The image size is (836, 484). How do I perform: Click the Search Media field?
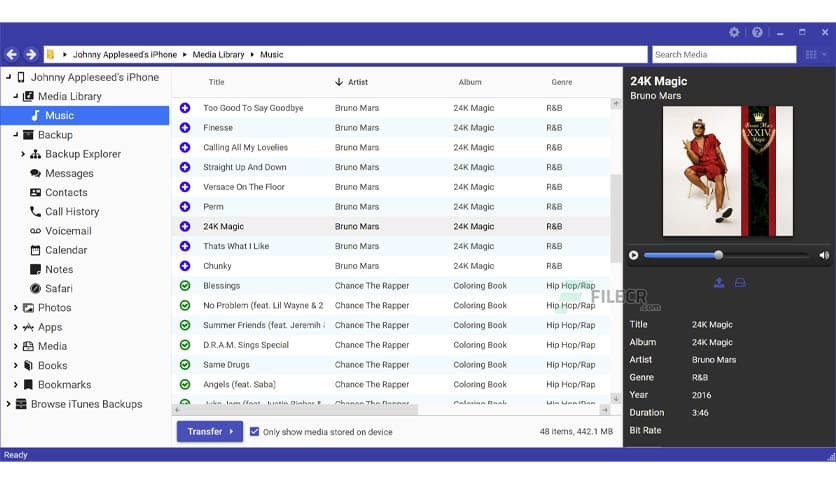tap(724, 54)
